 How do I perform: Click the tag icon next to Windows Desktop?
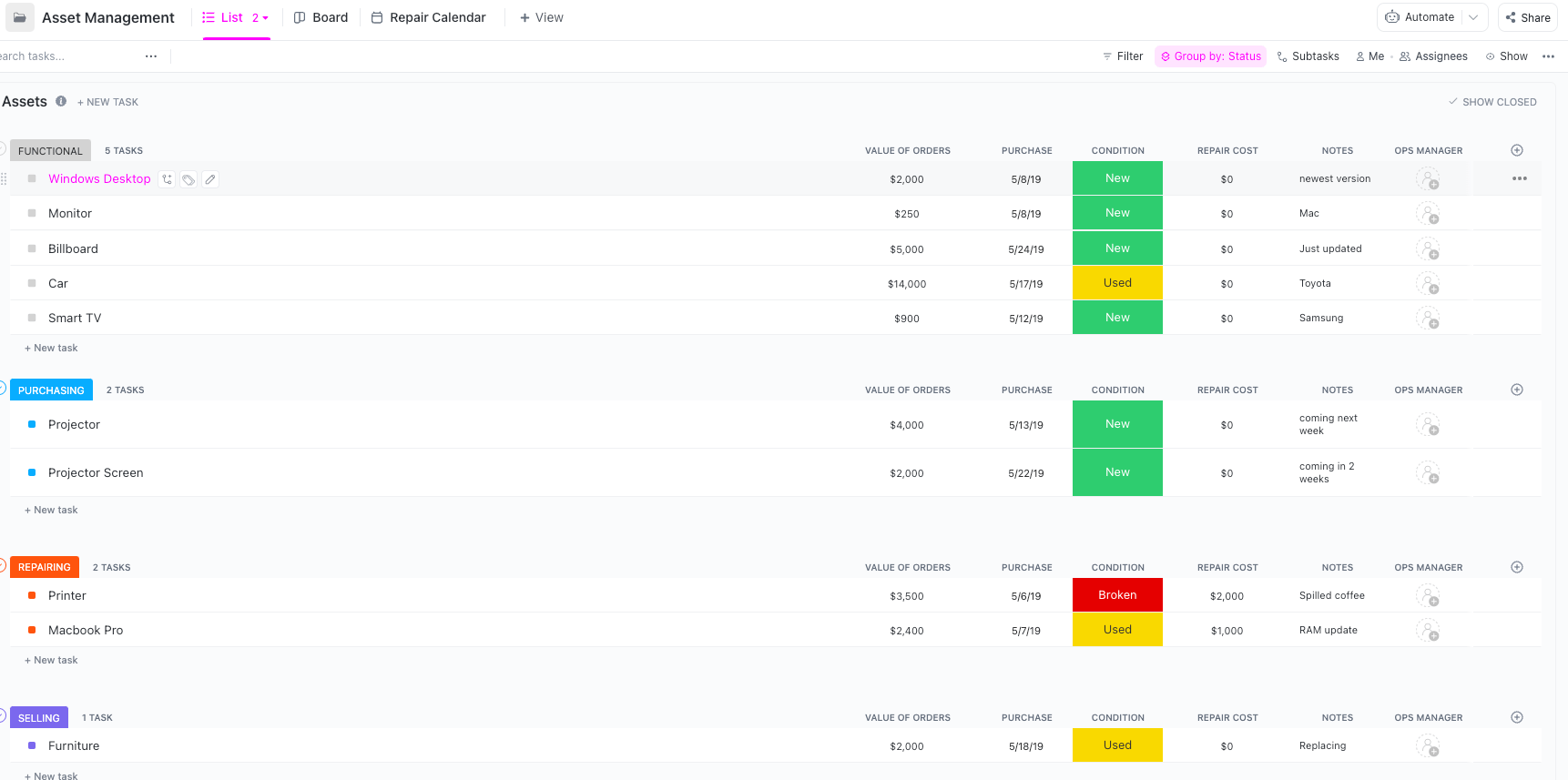[188, 179]
